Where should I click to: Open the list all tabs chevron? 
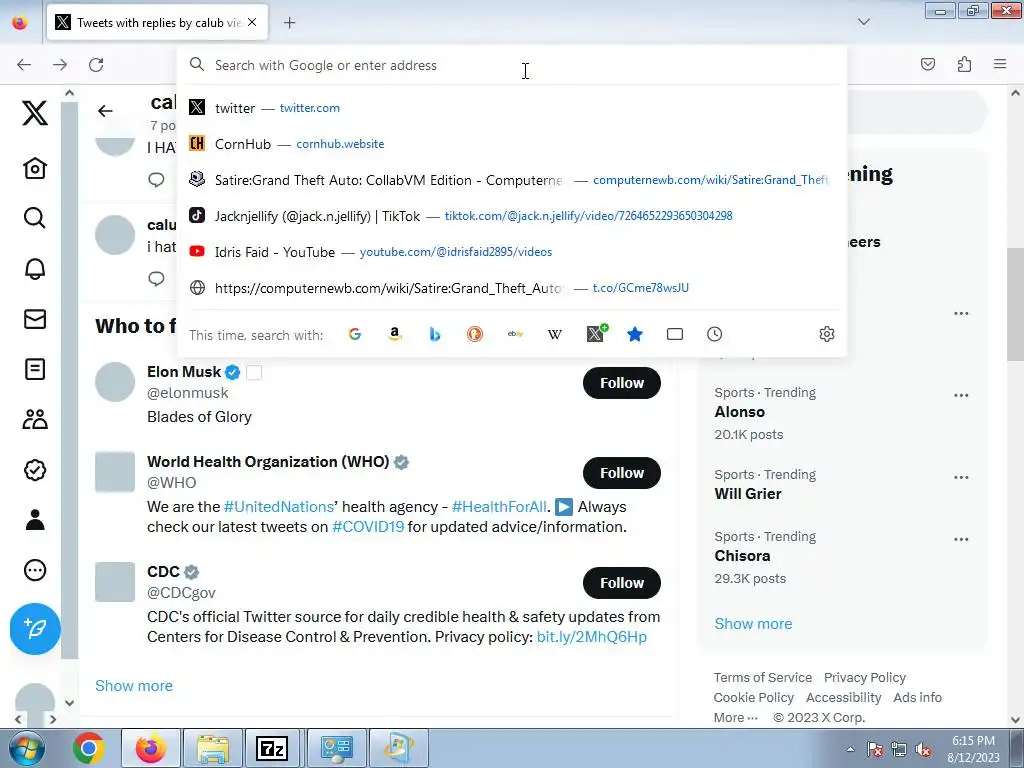point(863,22)
